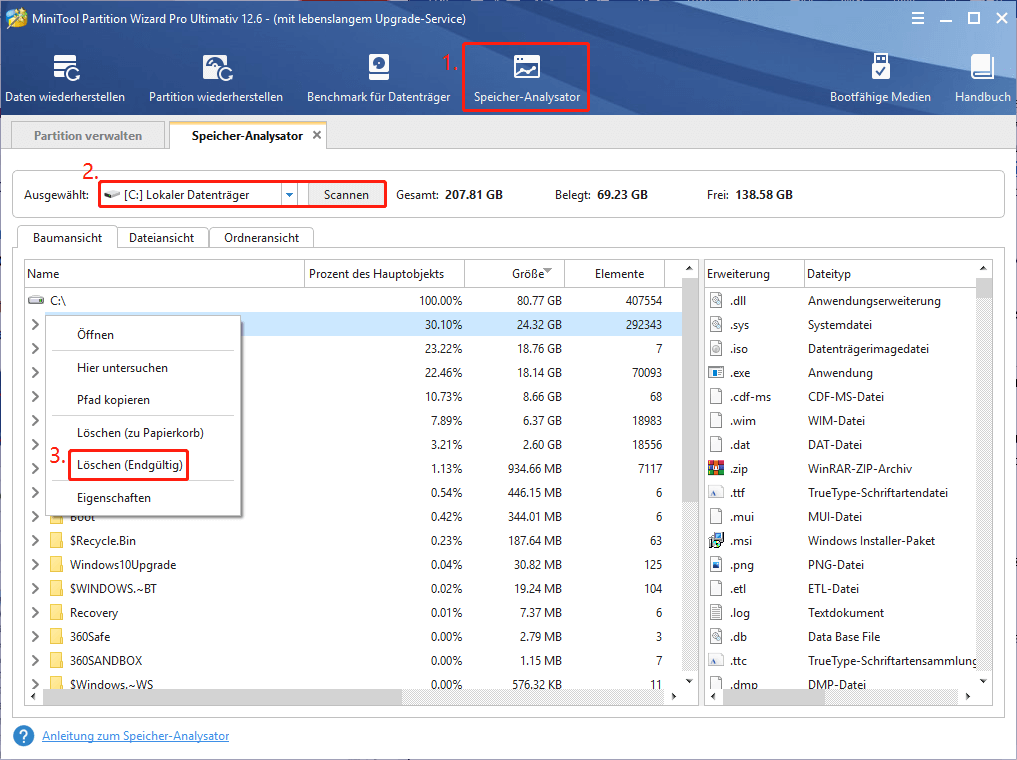The height and width of the screenshot is (760, 1017).
Task: Open the Anleitung zum Speicher-Analysator link
Action: [x=135, y=736]
